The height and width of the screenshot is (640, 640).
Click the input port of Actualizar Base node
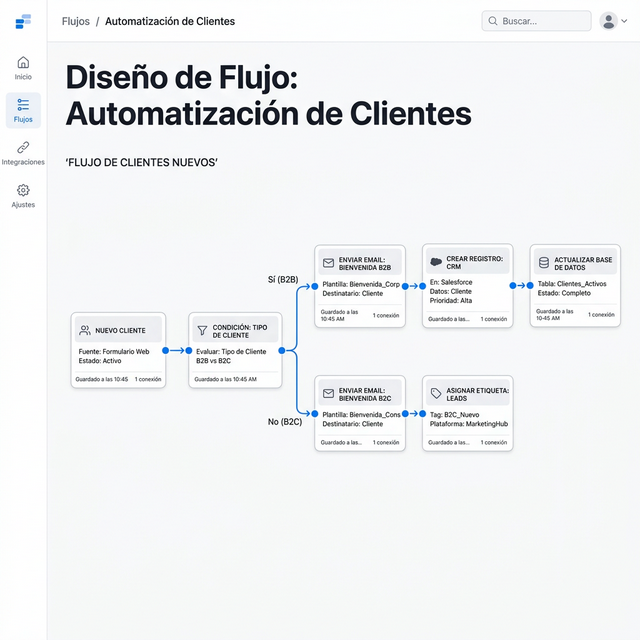click(530, 286)
